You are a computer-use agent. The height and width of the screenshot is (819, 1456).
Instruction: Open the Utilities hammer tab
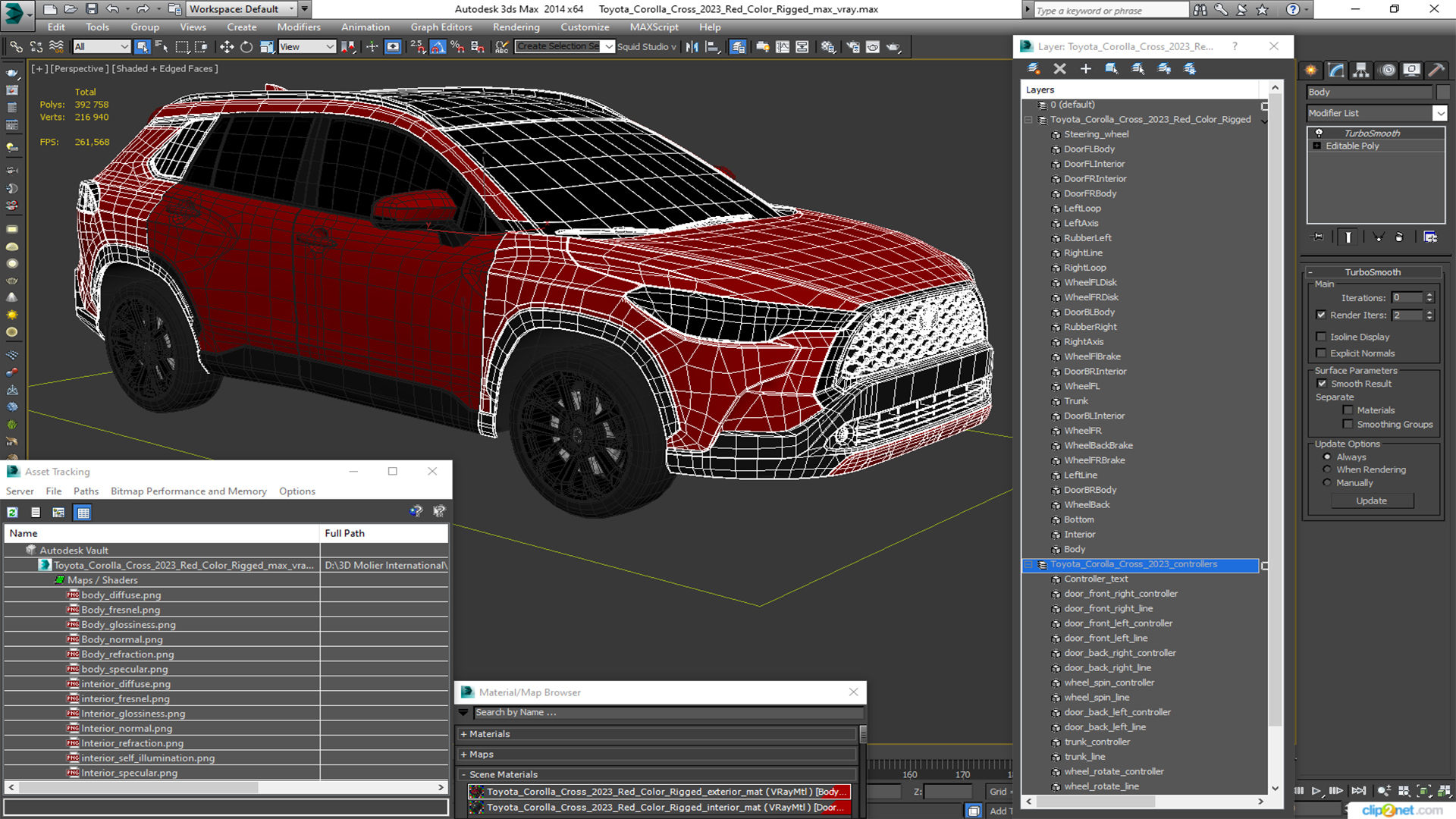(1436, 71)
